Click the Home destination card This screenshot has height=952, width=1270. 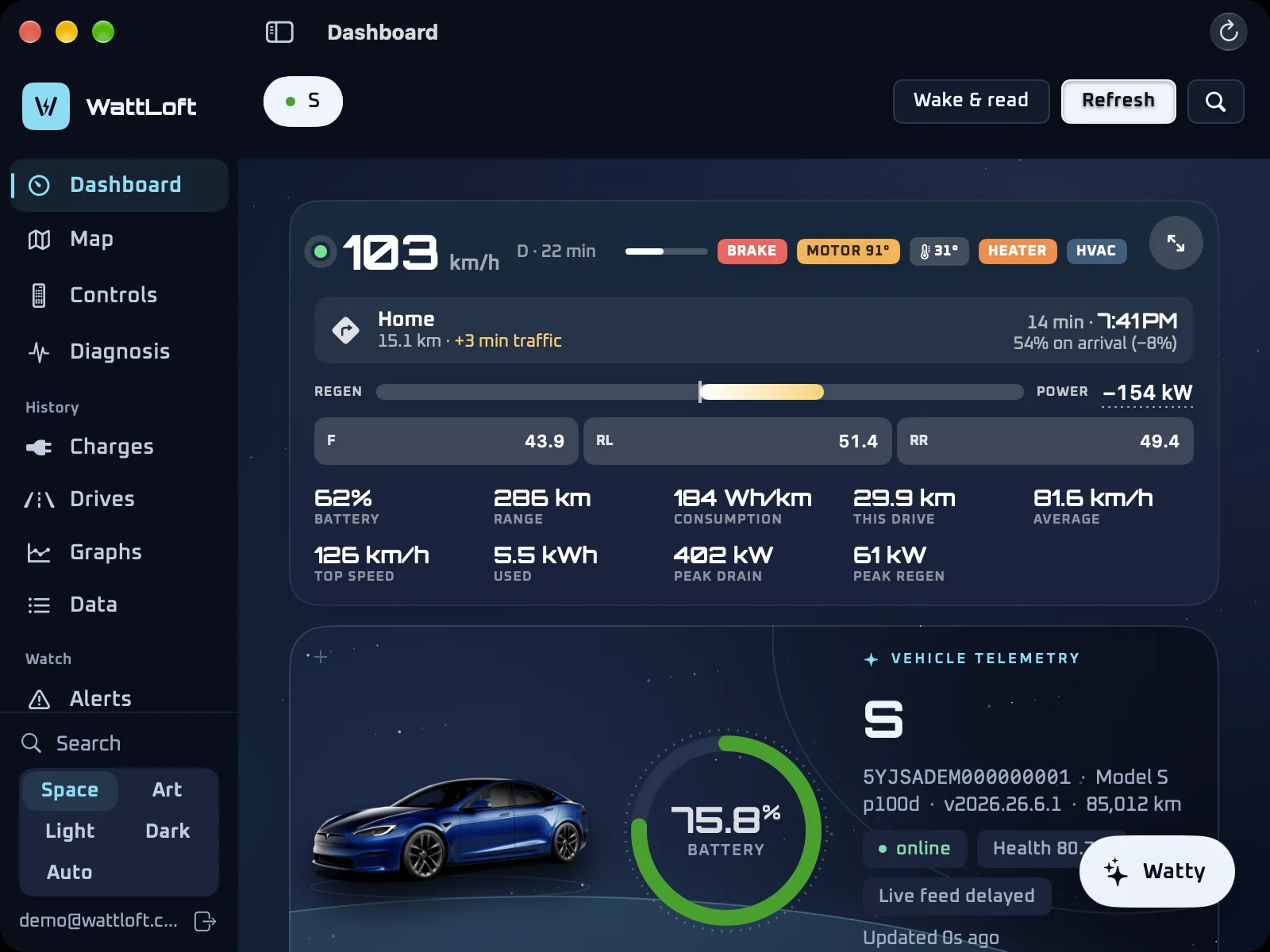click(x=753, y=330)
